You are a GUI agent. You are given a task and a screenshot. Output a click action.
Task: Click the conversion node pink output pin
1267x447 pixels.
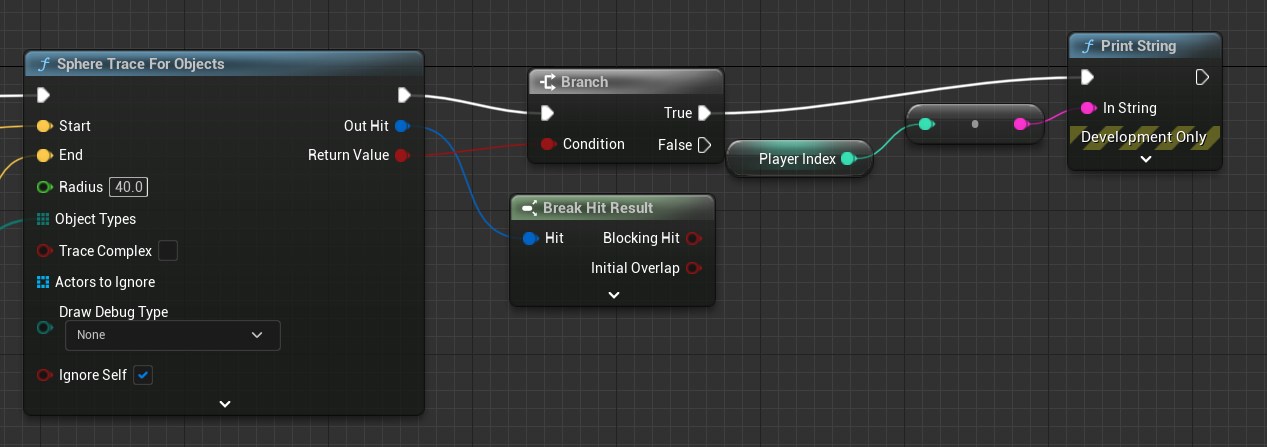(x=1021, y=124)
